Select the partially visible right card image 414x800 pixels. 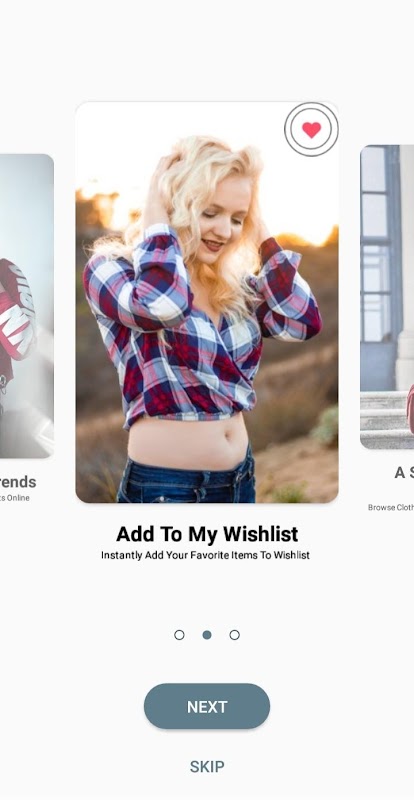387,297
